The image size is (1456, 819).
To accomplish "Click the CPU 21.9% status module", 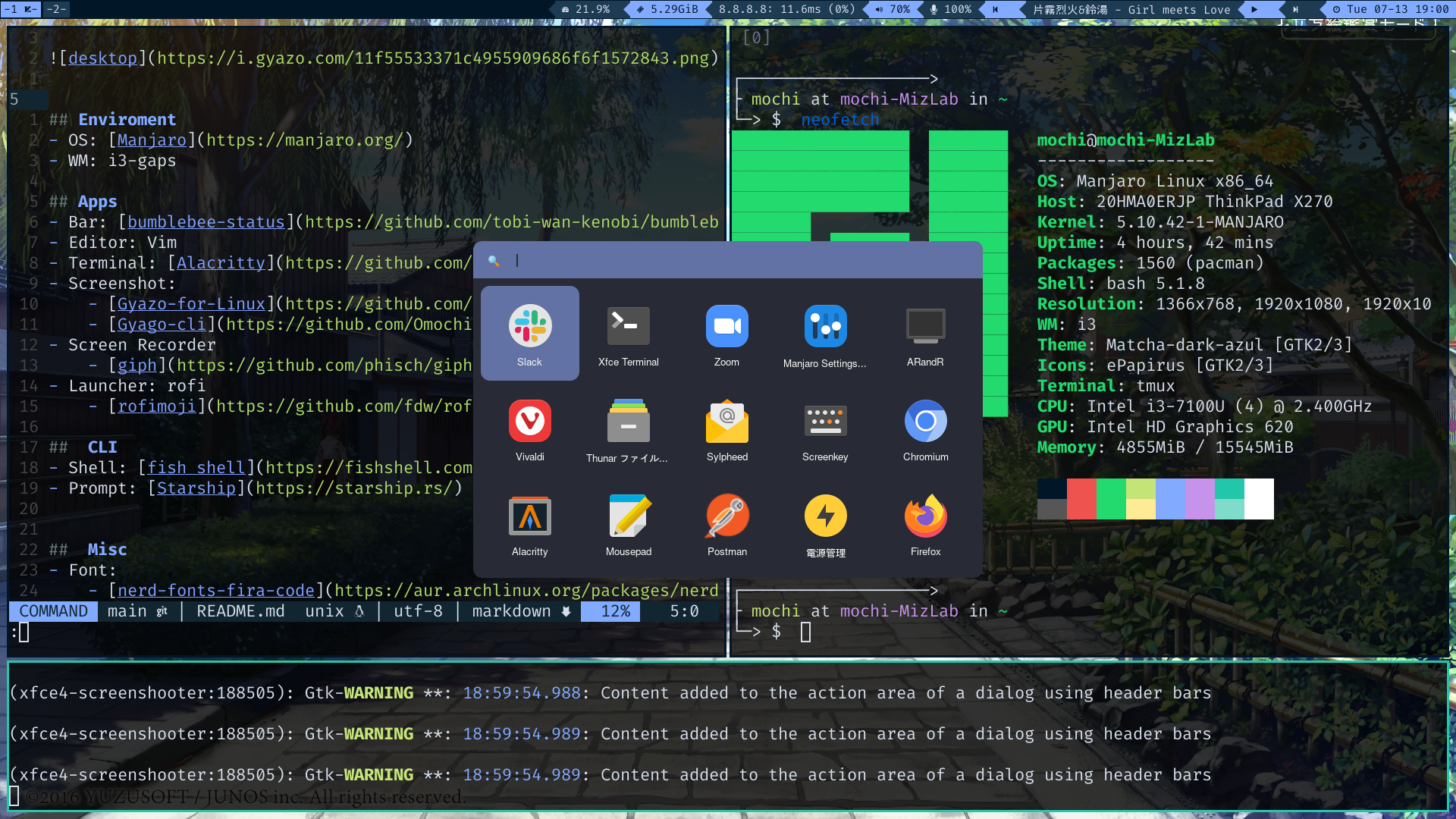I will click(585, 9).
